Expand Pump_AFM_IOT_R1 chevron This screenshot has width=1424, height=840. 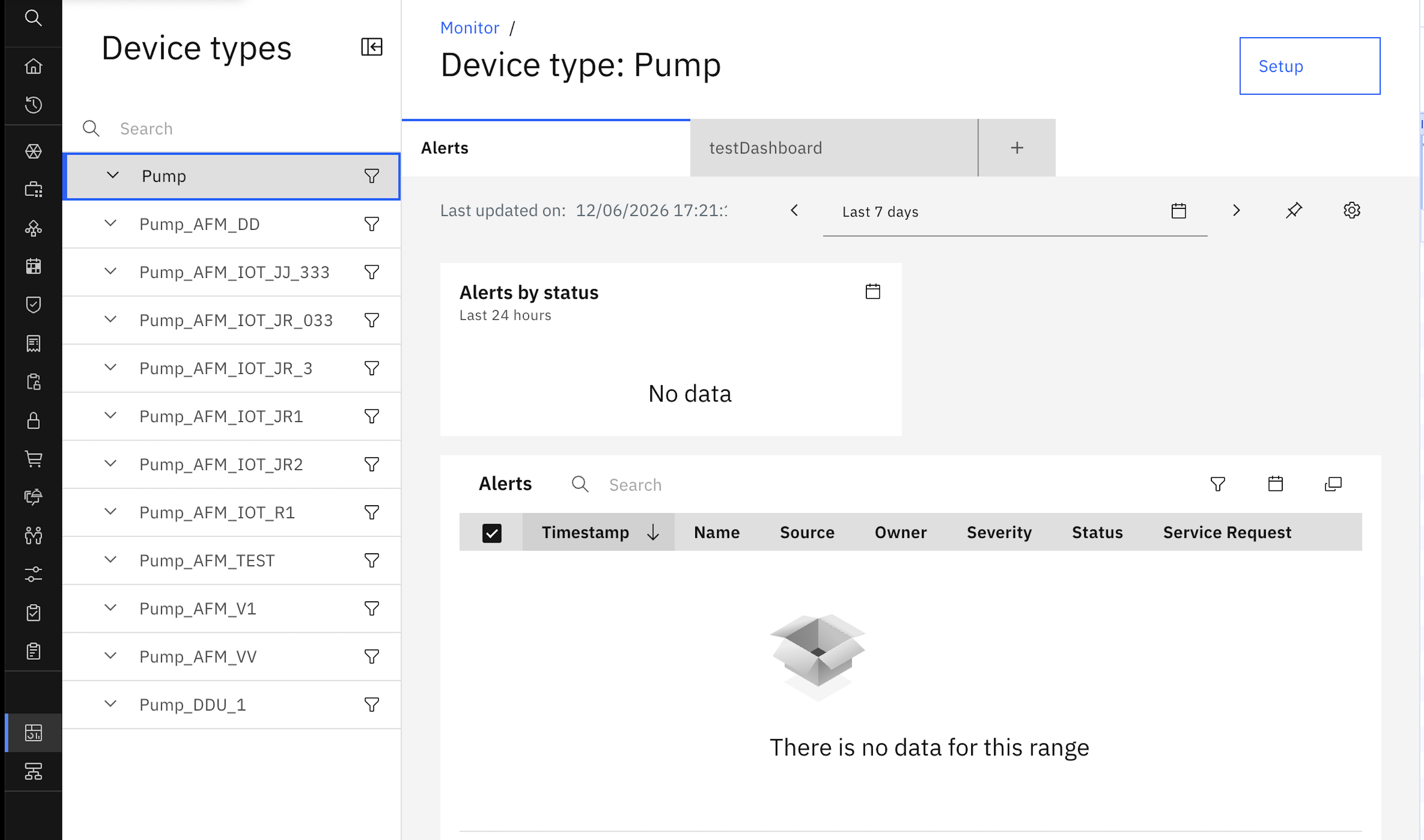coord(111,512)
